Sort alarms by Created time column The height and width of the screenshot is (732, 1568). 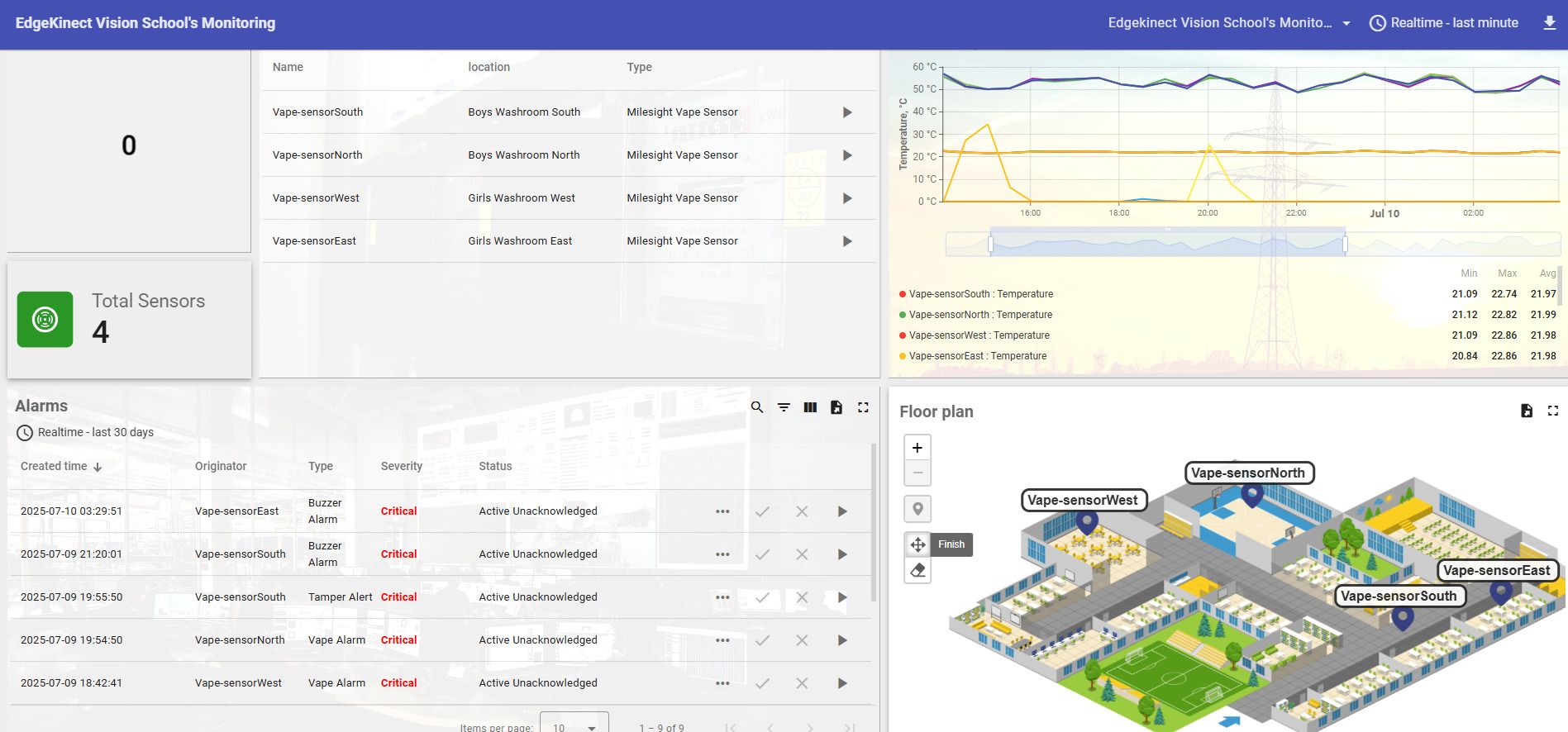61,467
